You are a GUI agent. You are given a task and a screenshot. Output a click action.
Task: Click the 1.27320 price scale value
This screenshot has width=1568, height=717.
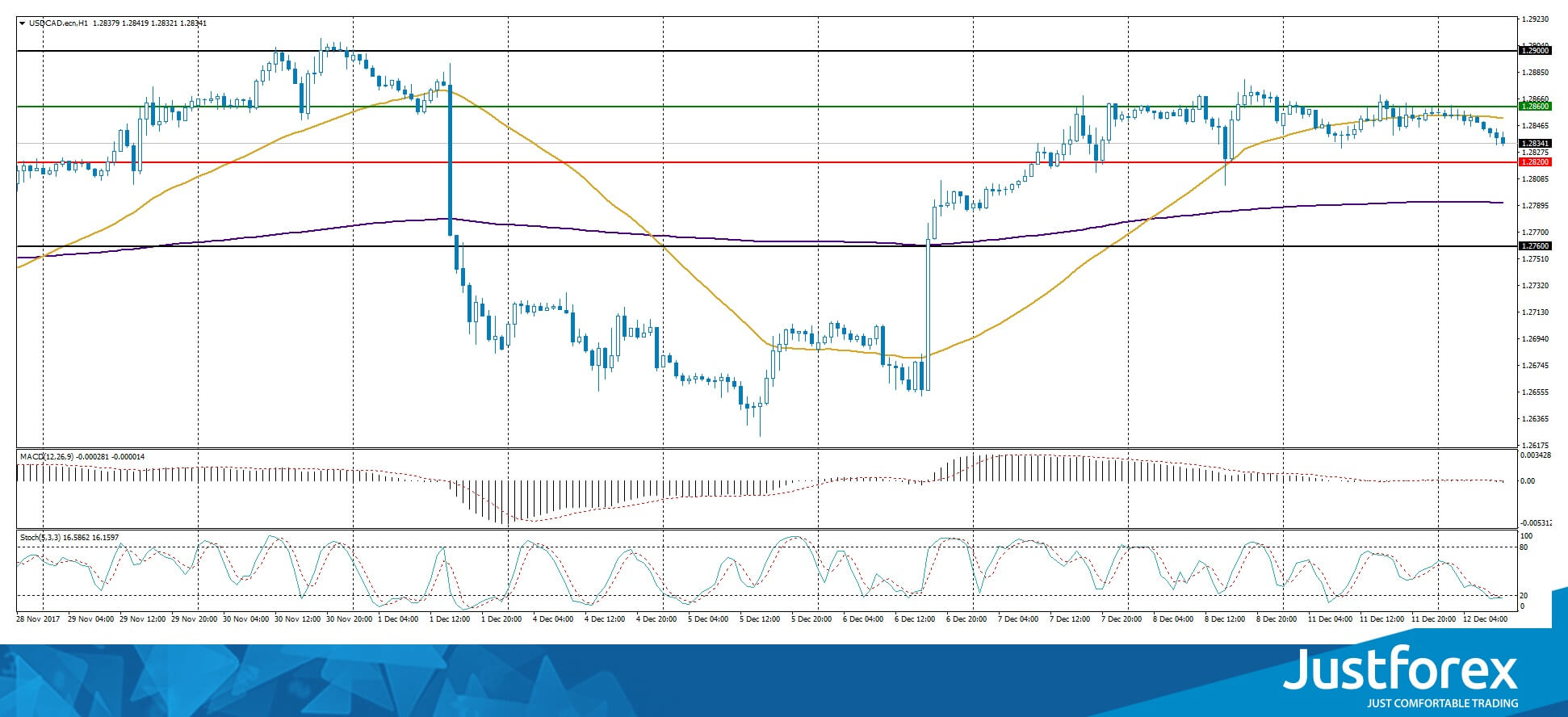[x=1535, y=286]
